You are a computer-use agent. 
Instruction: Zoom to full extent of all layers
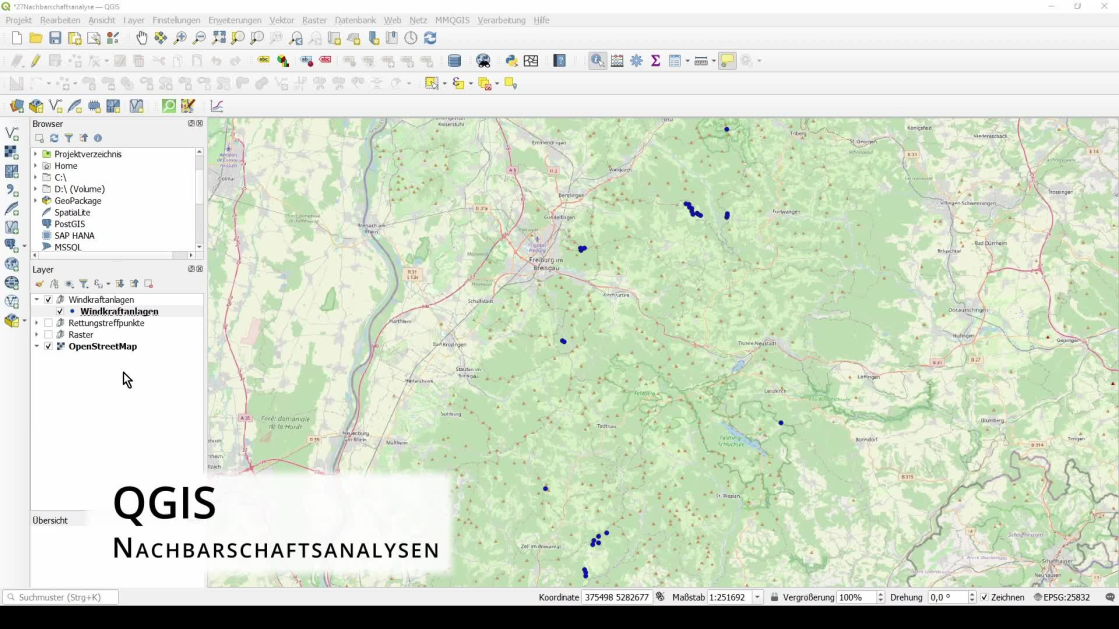219,38
